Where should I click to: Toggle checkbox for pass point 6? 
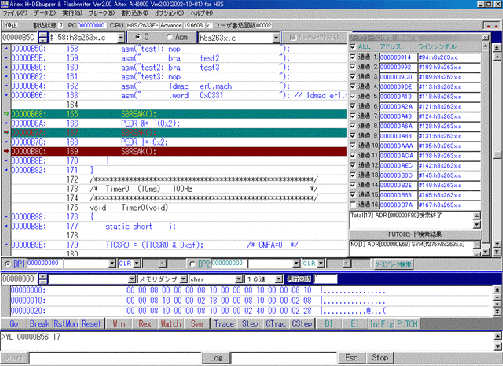coord(353,106)
